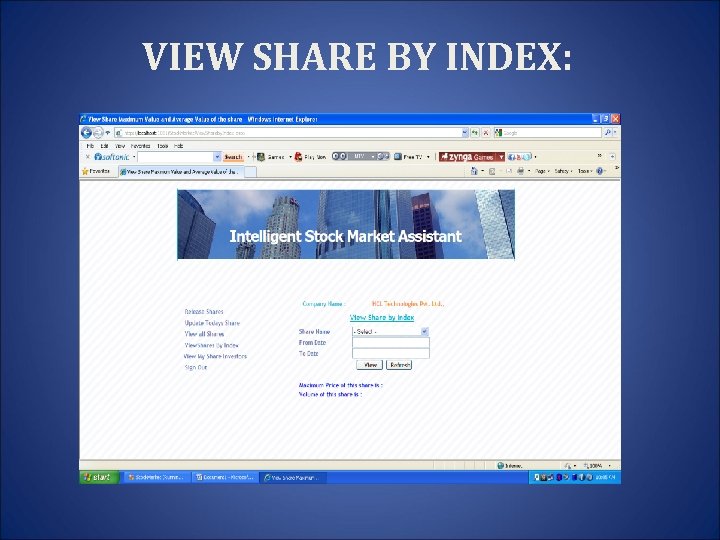Viewport: 720px width, 540px height.
Task: Open the Release Shares link
Action: click(204, 312)
